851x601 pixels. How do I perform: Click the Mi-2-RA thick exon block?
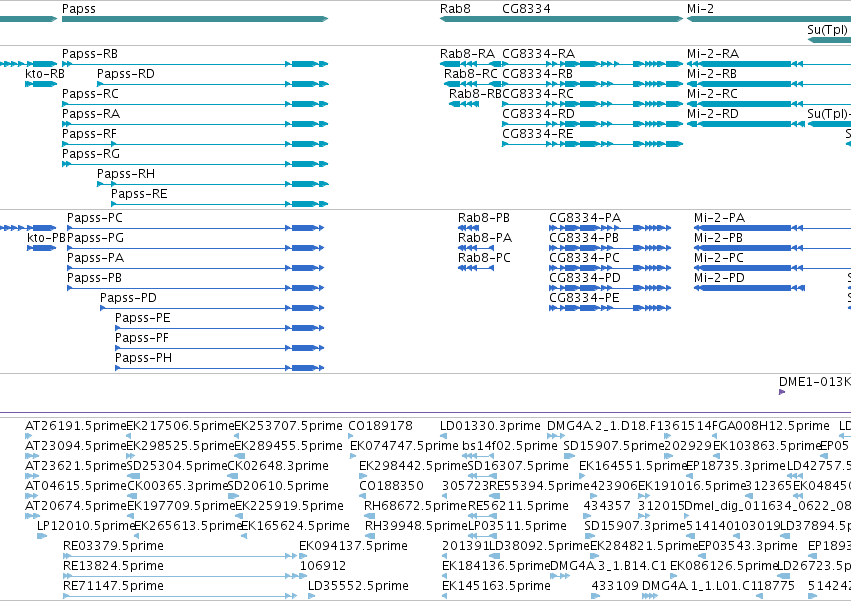point(744,64)
